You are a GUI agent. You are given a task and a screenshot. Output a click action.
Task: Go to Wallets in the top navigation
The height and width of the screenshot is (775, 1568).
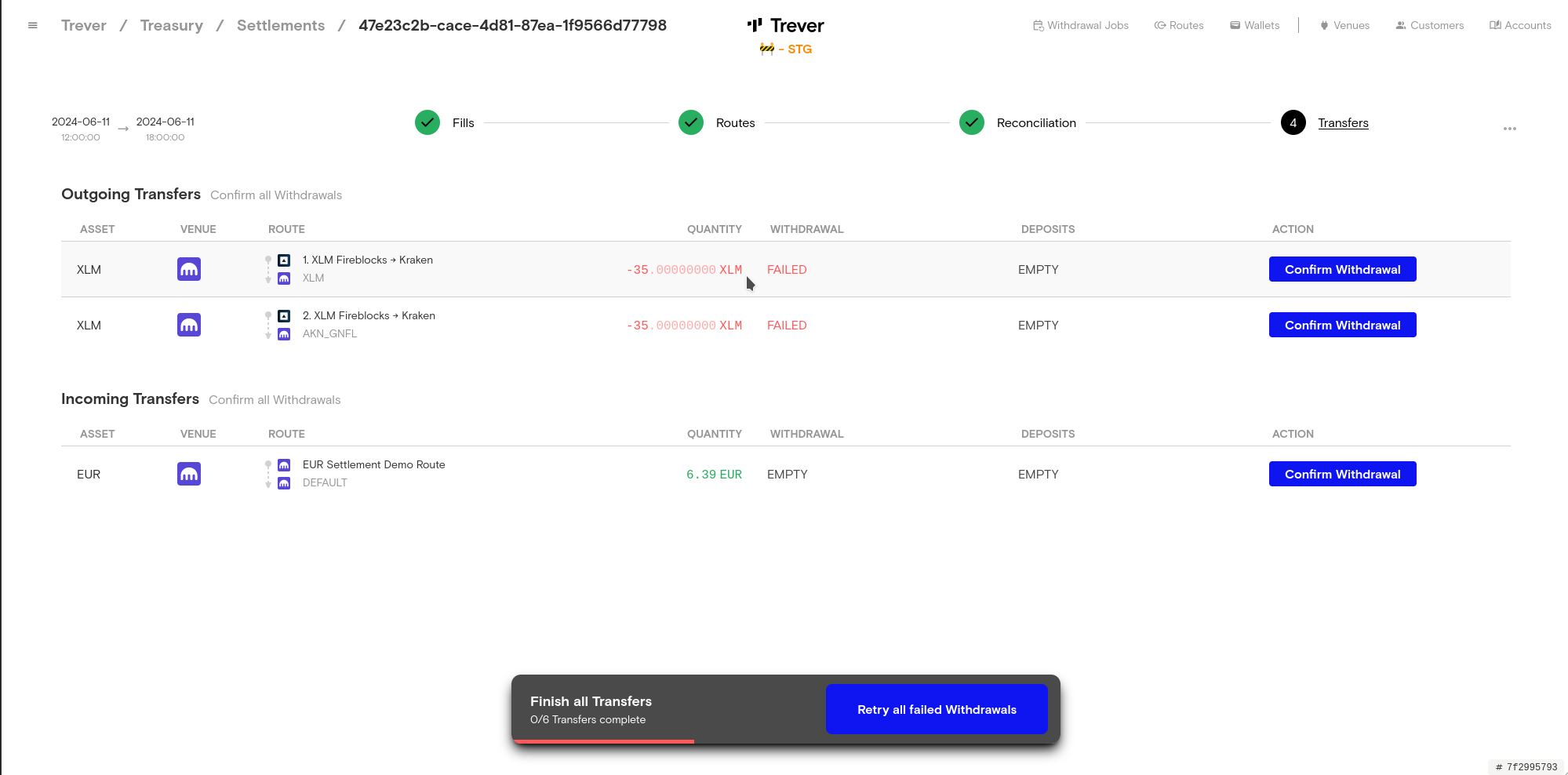(x=1254, y=25)
